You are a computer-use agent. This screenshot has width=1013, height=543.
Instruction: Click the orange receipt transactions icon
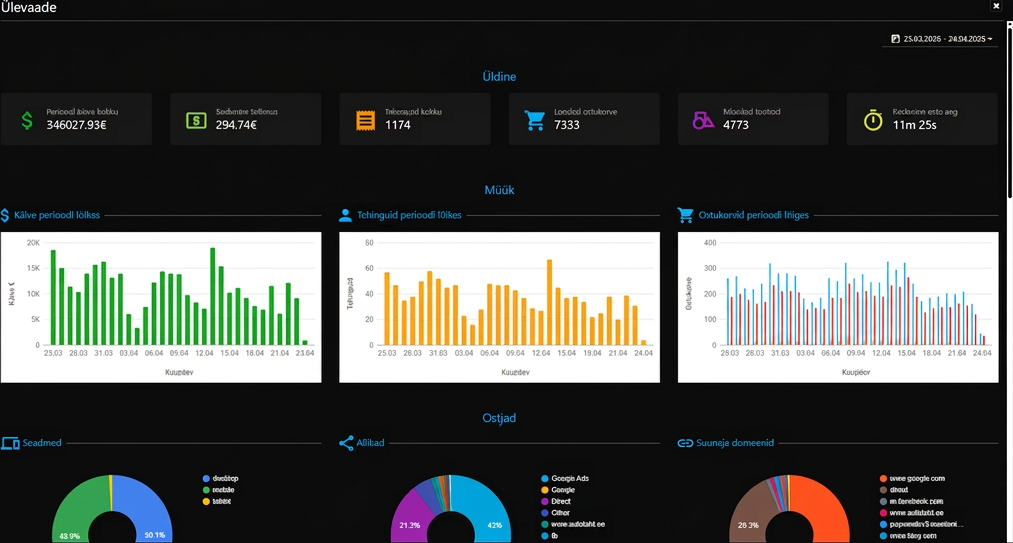[x=365, y=120]
